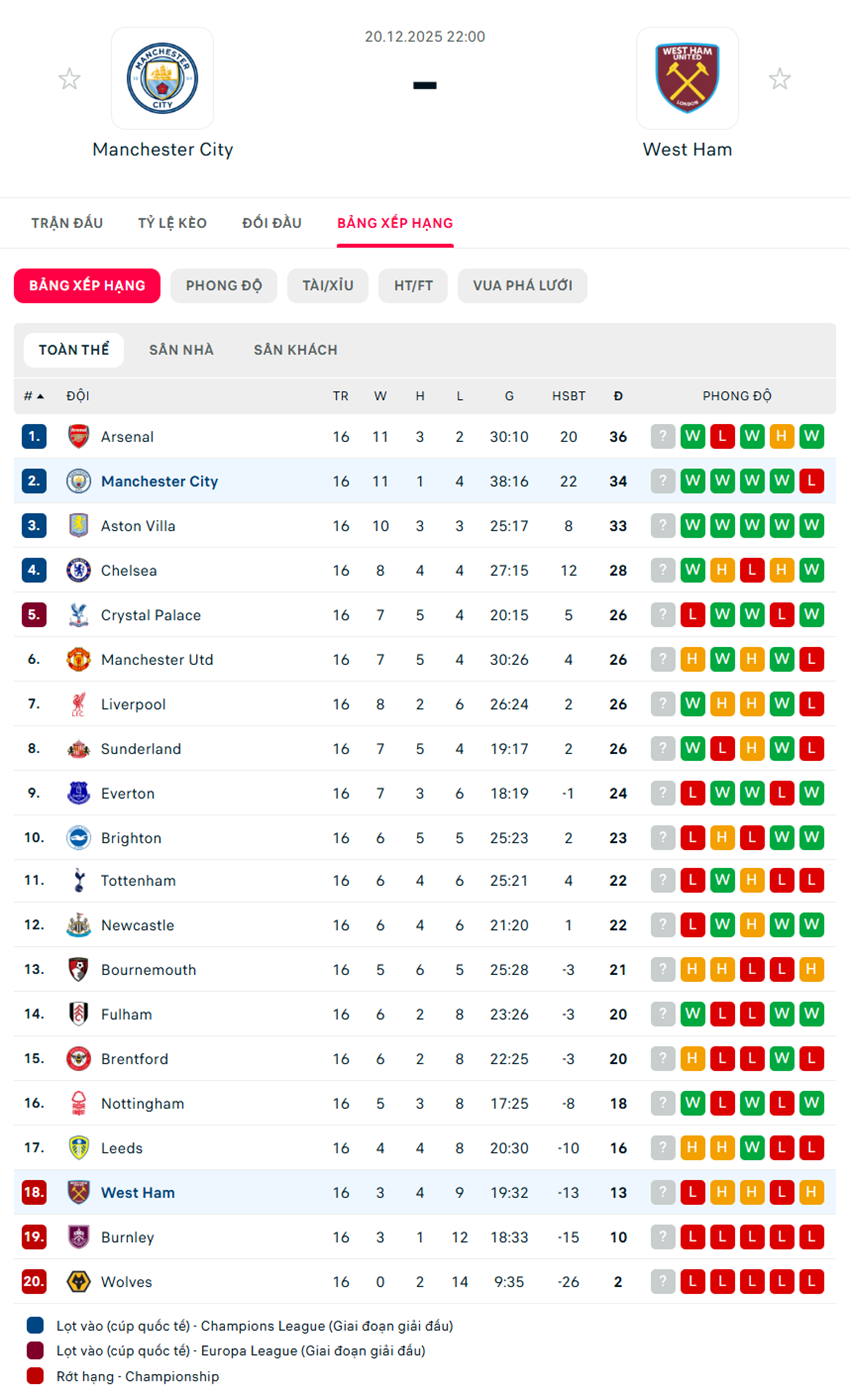Click the Liverpool crest in the table

78,704
